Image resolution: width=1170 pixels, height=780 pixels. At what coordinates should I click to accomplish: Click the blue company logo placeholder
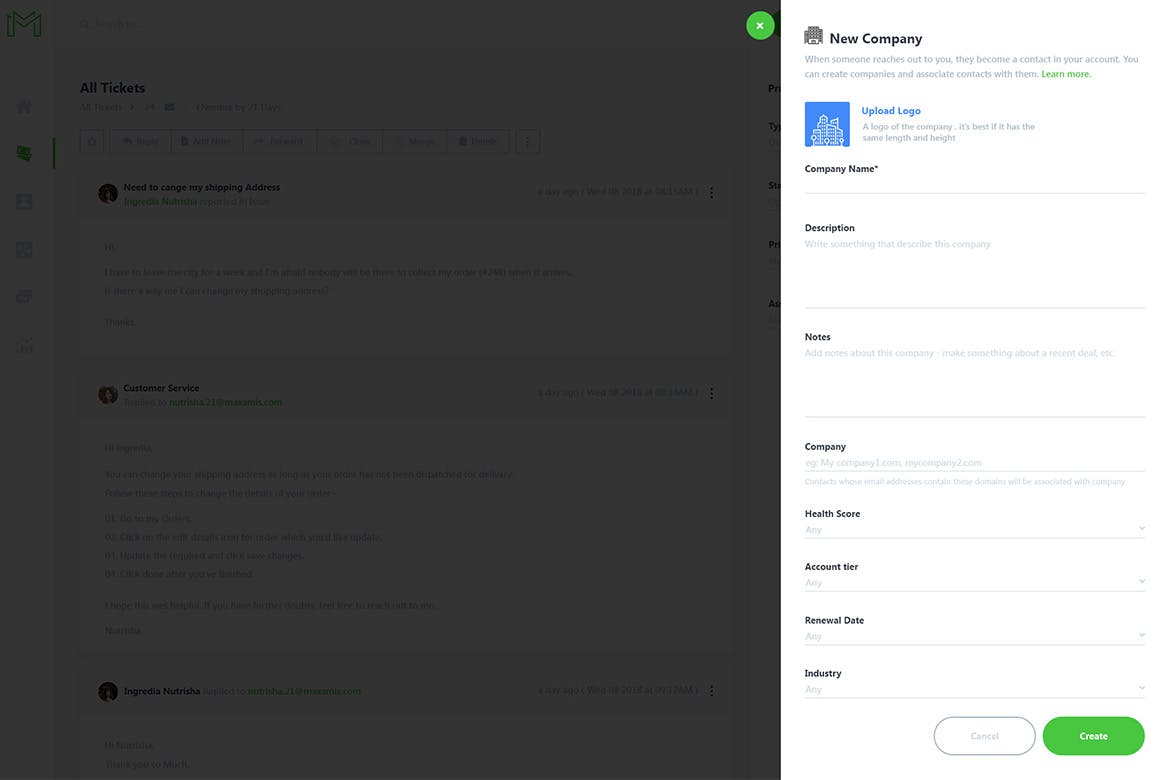pos(827,125)
